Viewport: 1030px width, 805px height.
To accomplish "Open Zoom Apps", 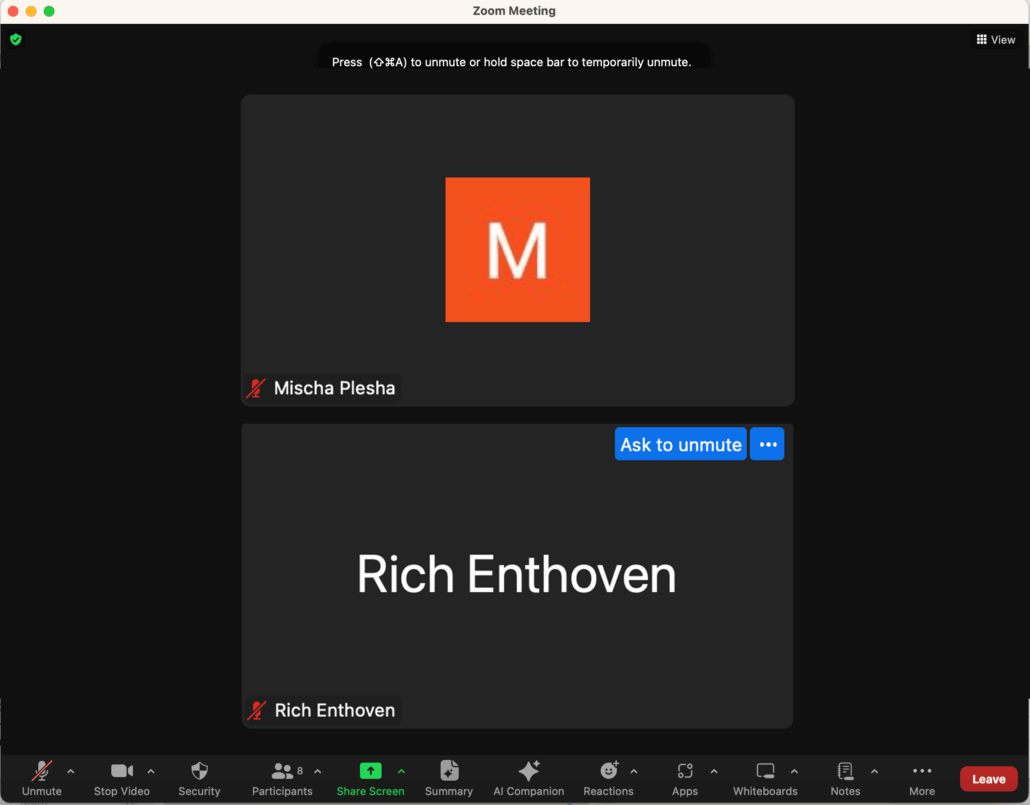I will point(685,779).
